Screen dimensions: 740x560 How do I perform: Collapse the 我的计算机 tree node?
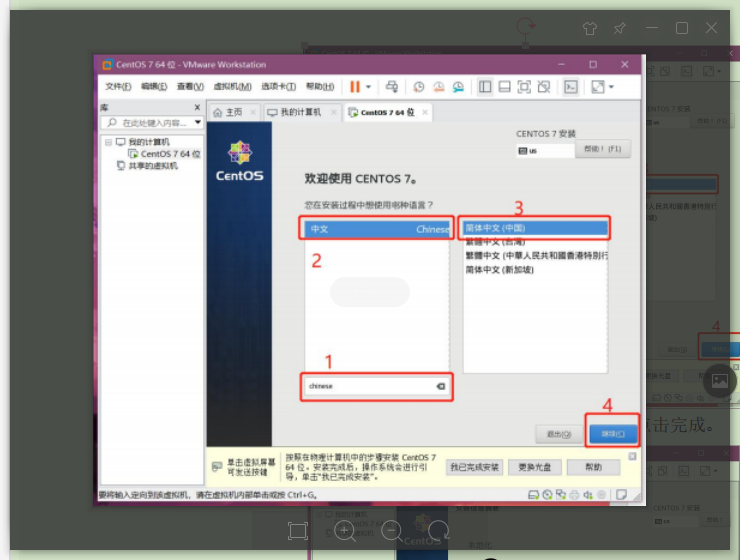(x=109, y=142)
